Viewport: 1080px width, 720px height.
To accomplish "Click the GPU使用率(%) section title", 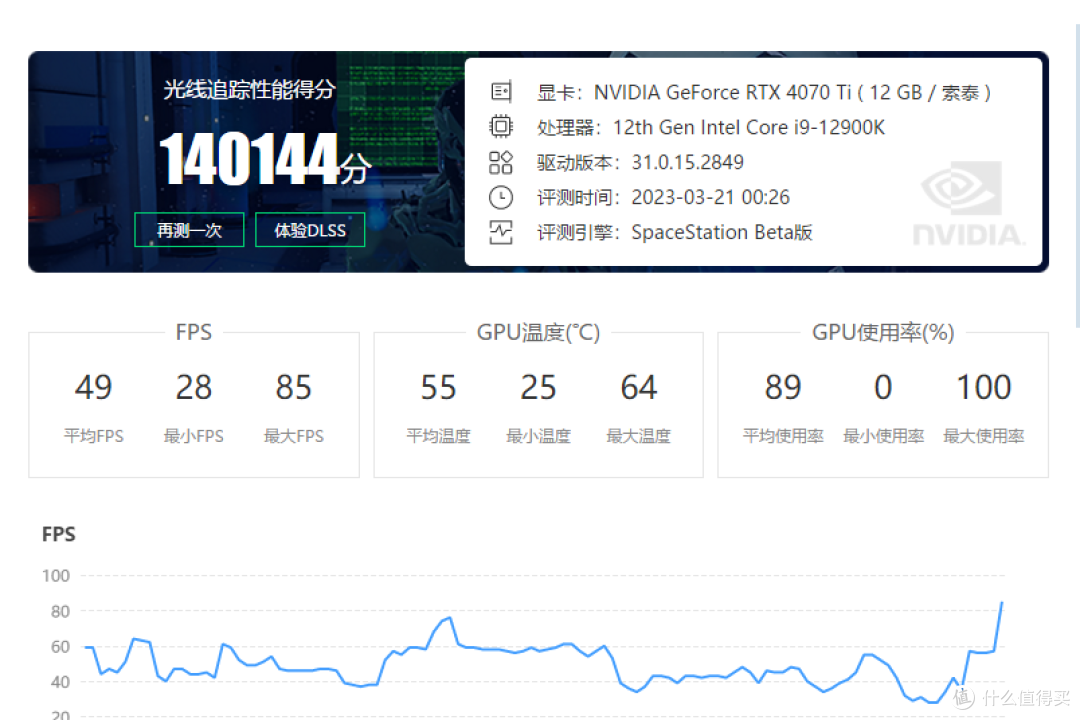I will tap(883, 333).
